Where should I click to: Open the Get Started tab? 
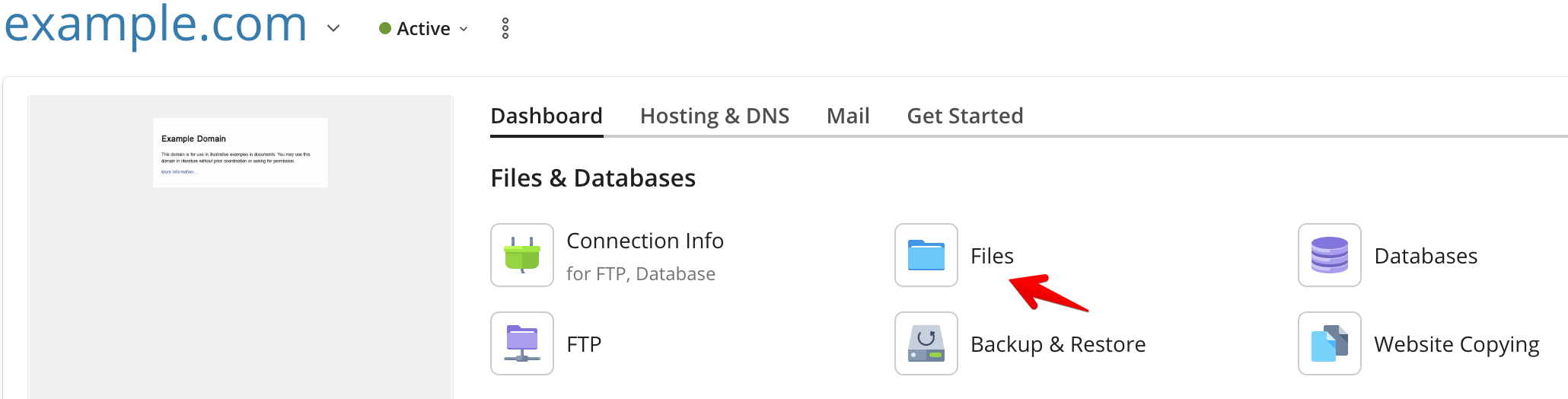[x=965, y=116]
